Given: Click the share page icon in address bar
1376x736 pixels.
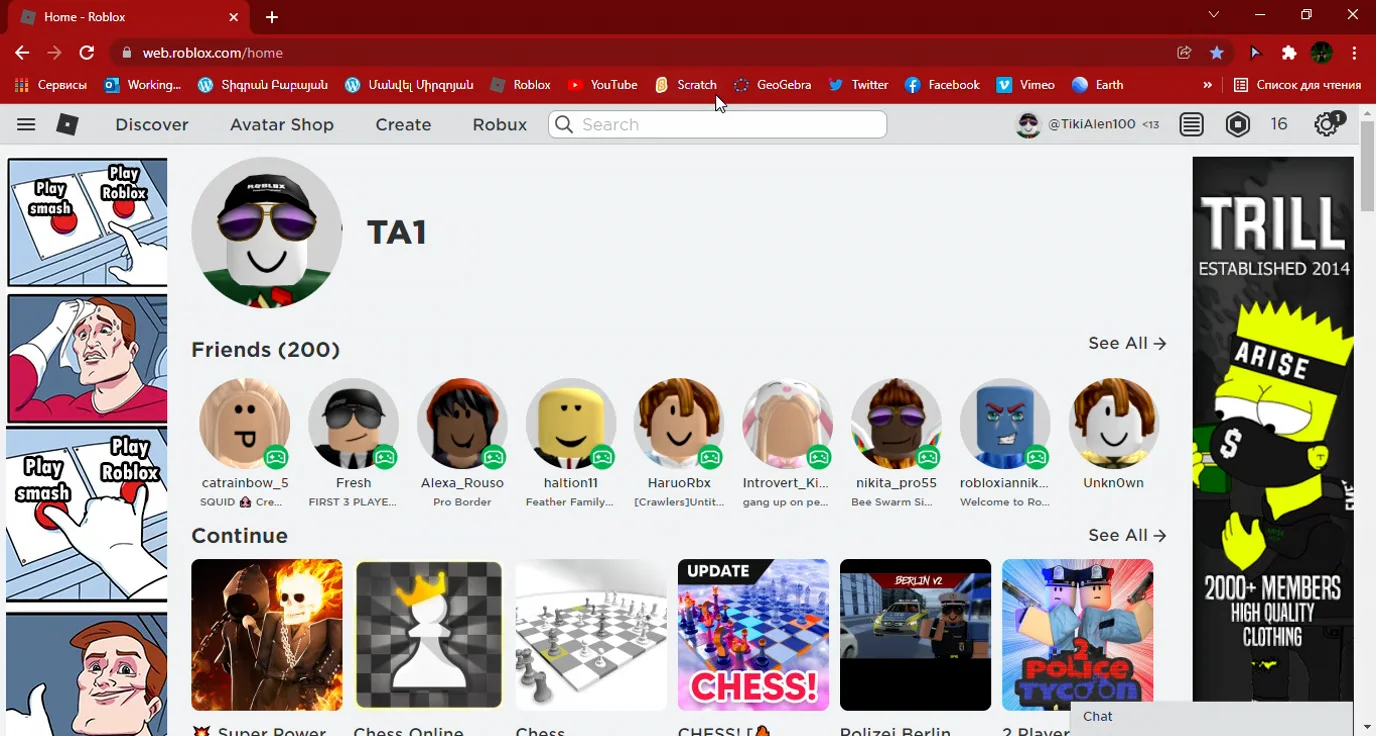Looking at the screenshot, I should pos(1184,52).
